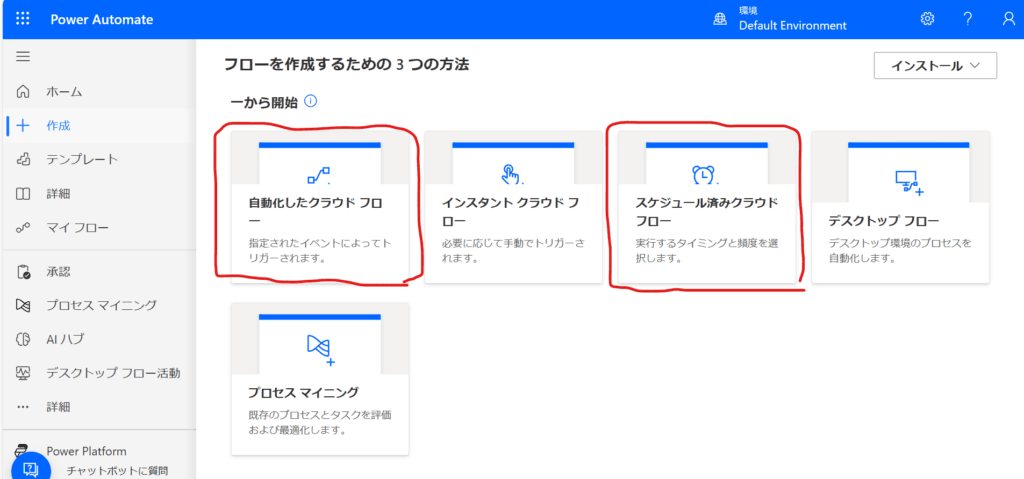Create インスタント クラウド フロー card
1024x479 pixels.
(513, 207)
